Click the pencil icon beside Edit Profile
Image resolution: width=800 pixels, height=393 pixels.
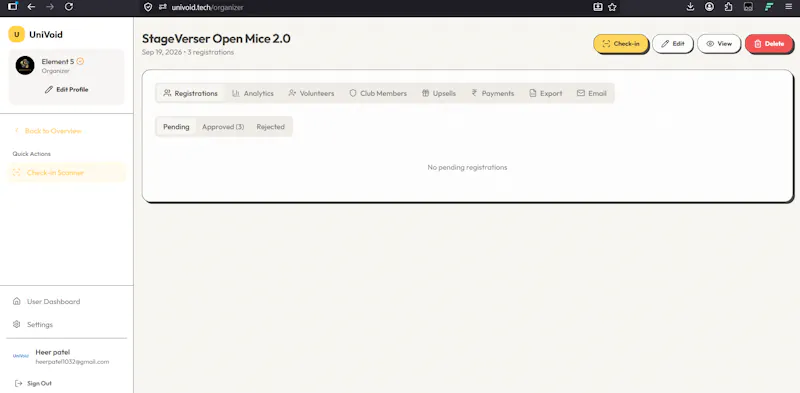click(49, 89)
